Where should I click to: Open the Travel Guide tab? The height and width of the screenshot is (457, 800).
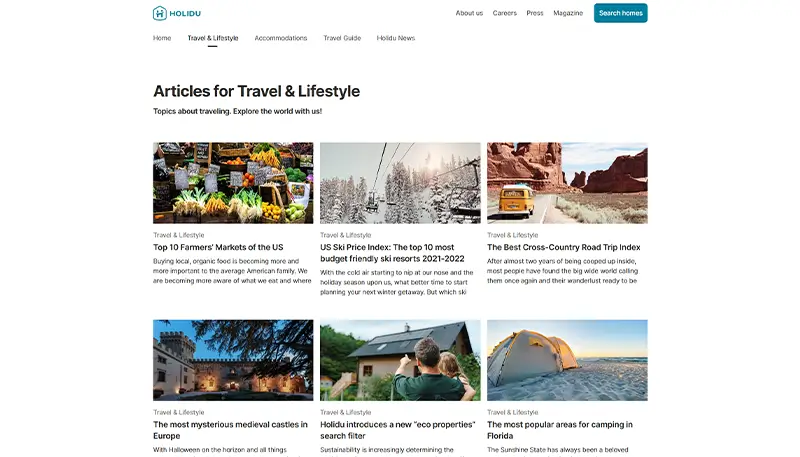342,38
